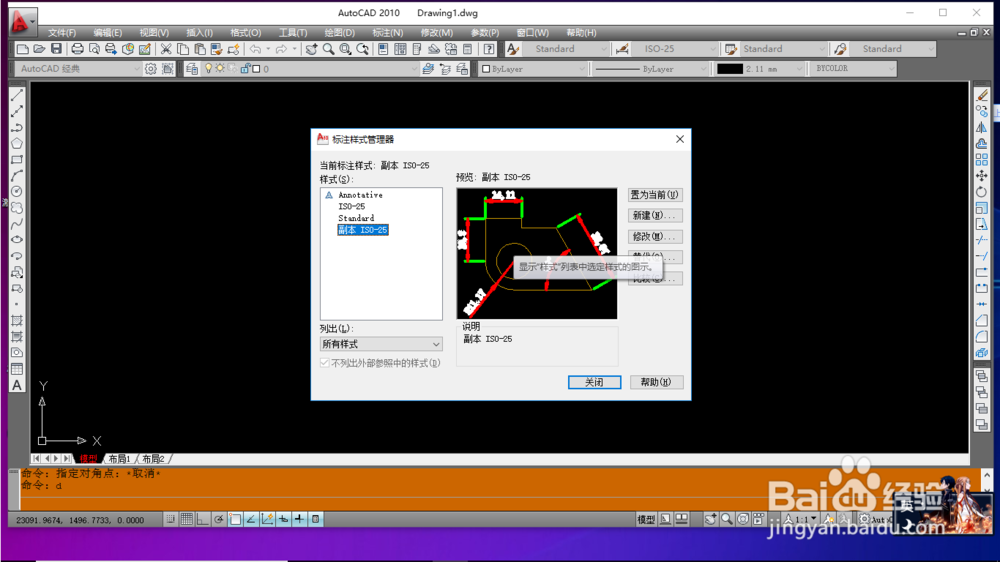Click the Undo arrow icon
The width and height of the screenshot is (1000, 562).
click(256, 49)
